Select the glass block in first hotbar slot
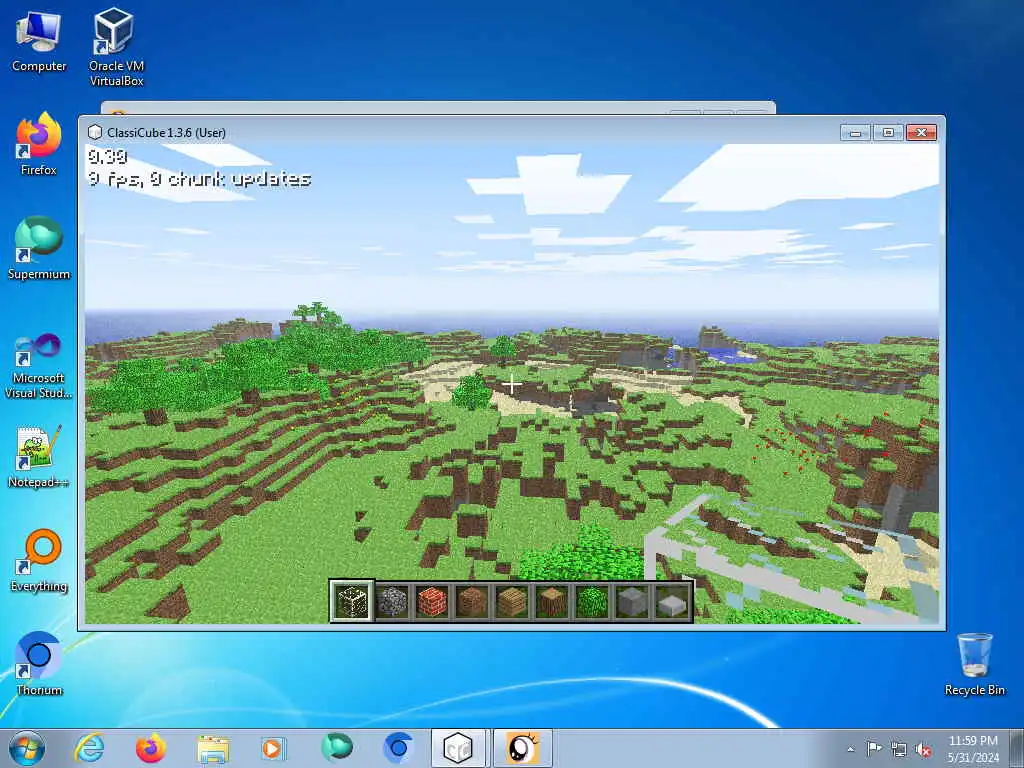Screen dimensions: 1024x768 point(352,600)
